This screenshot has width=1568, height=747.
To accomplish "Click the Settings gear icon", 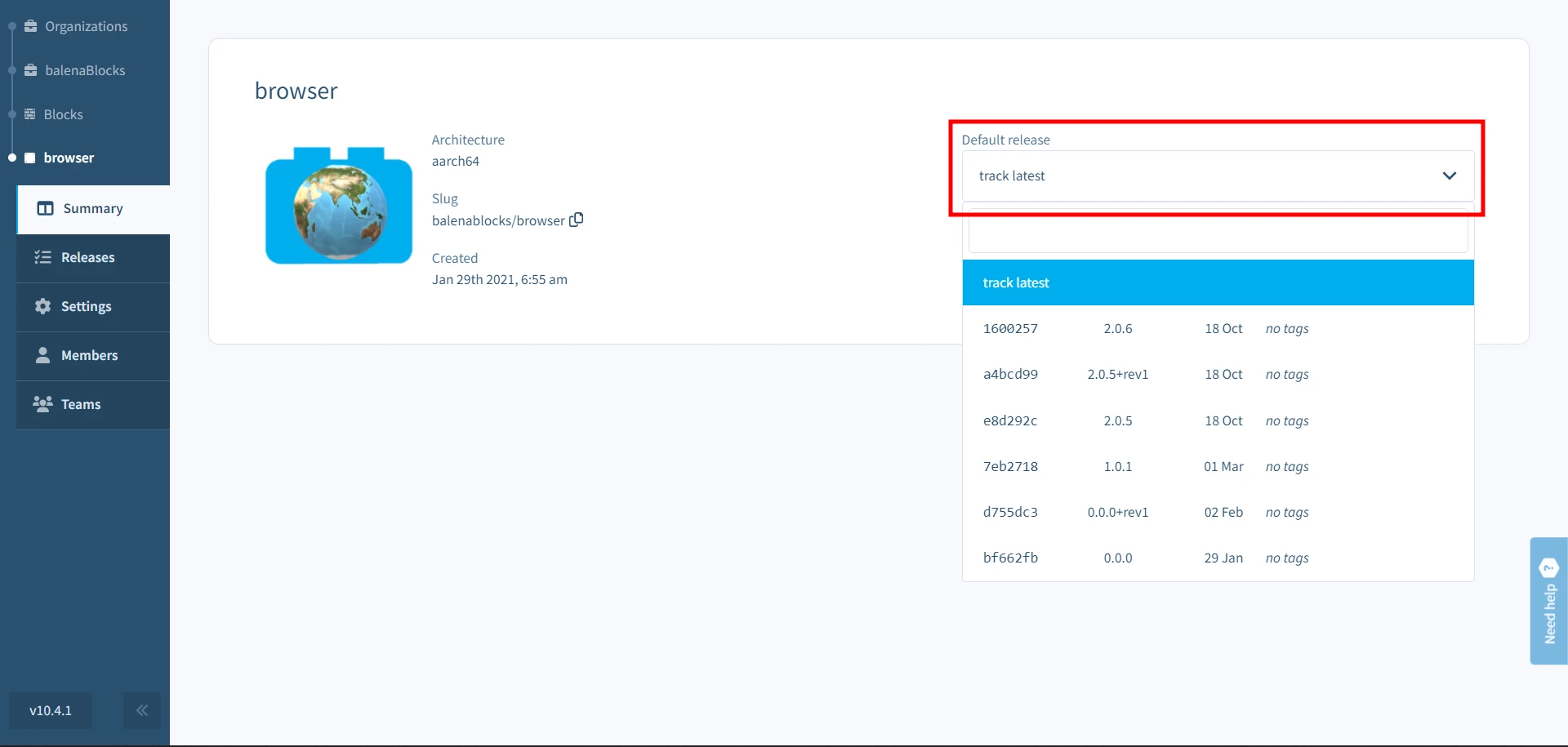I will pyautogui.click(x=42, y=306).
